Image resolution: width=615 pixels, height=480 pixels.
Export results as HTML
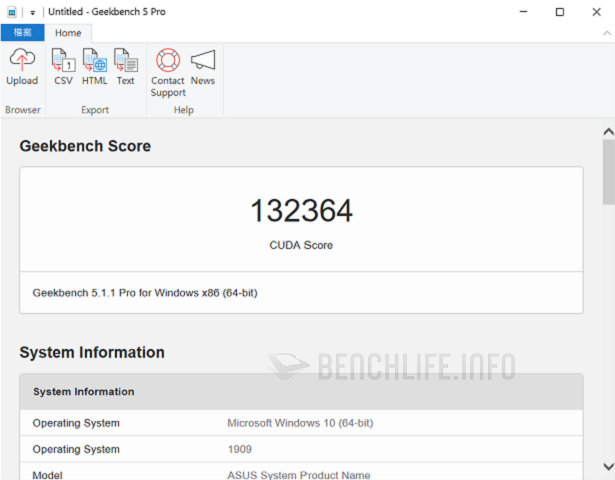click(x=95, y=67)
